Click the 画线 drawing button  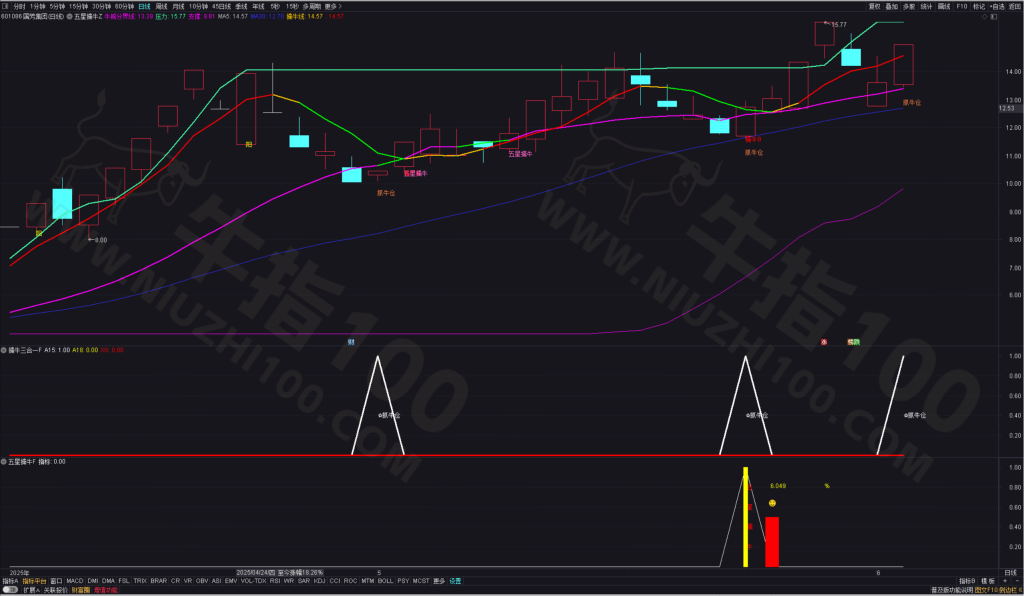click(944, 7)
